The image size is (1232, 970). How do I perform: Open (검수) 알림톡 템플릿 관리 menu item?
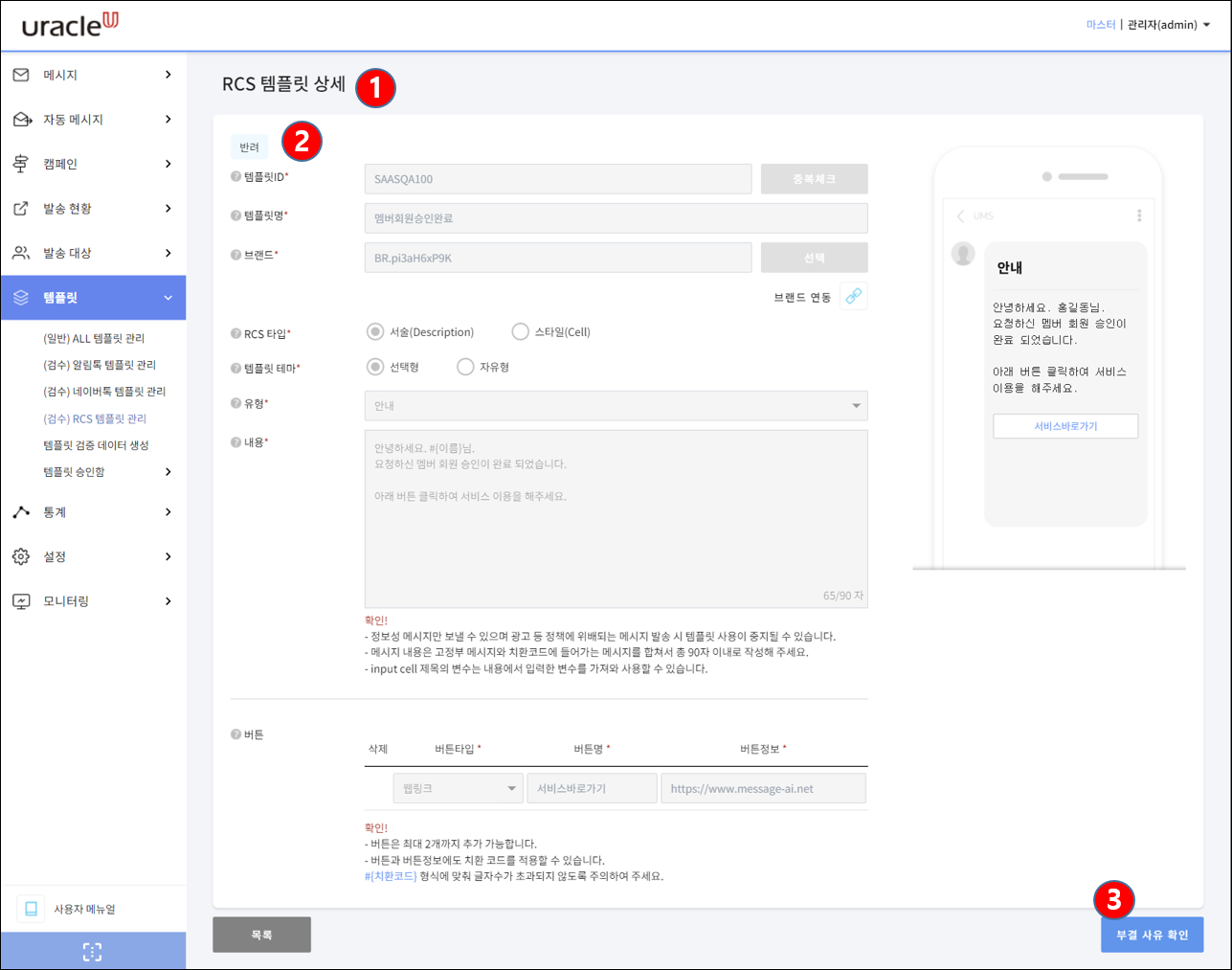(x=100, y=365)
